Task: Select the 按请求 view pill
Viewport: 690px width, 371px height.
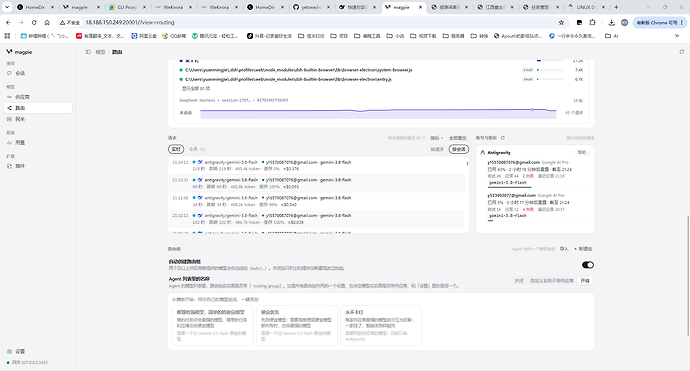Action: pos(437,149)
